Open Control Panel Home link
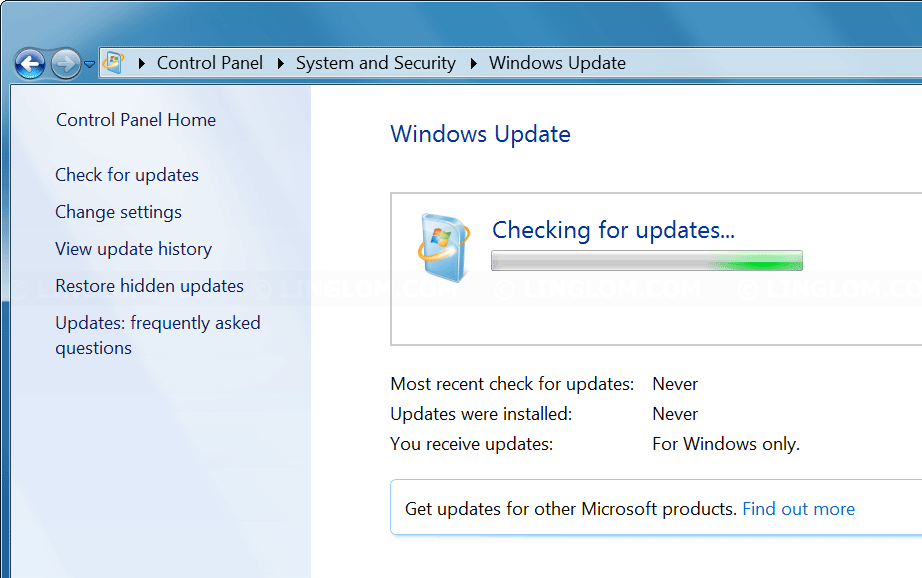 tap(136, 120)
